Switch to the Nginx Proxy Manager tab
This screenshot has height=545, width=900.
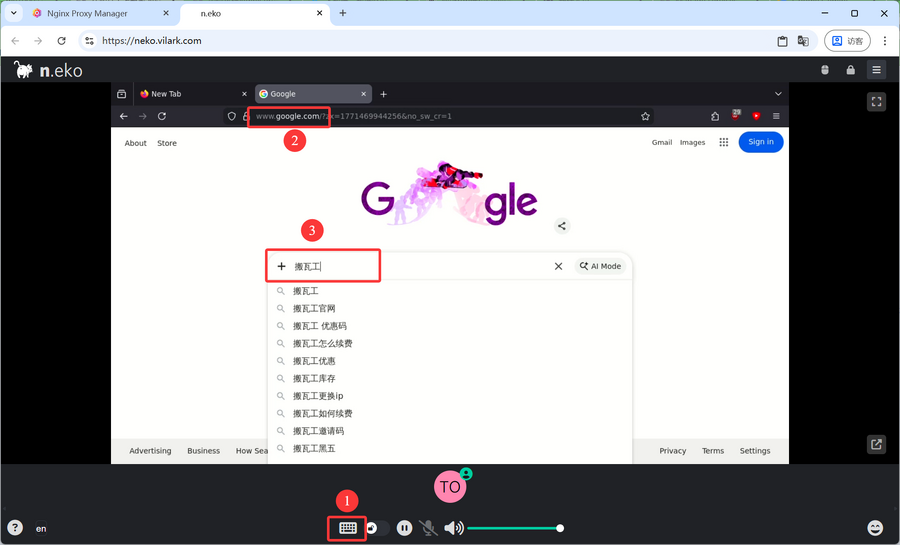point(91,13)
